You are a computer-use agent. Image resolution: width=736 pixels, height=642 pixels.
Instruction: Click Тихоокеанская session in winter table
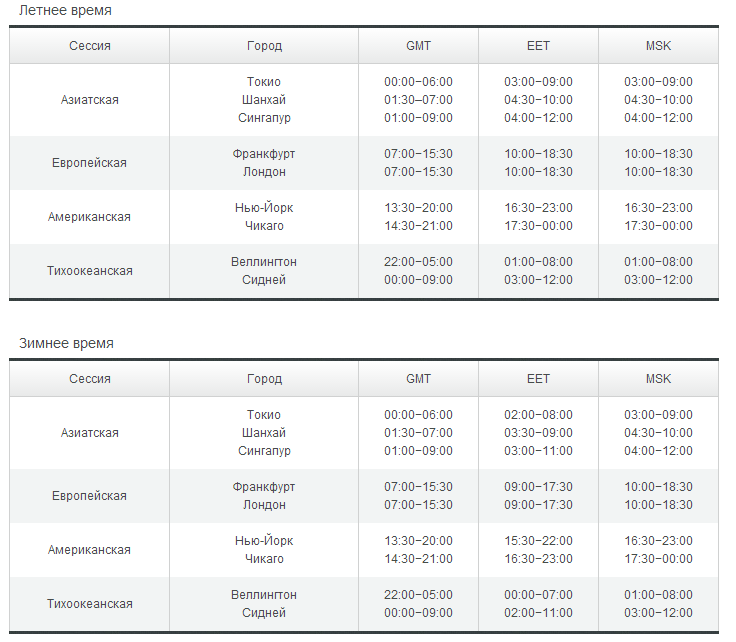coord(90,604)
